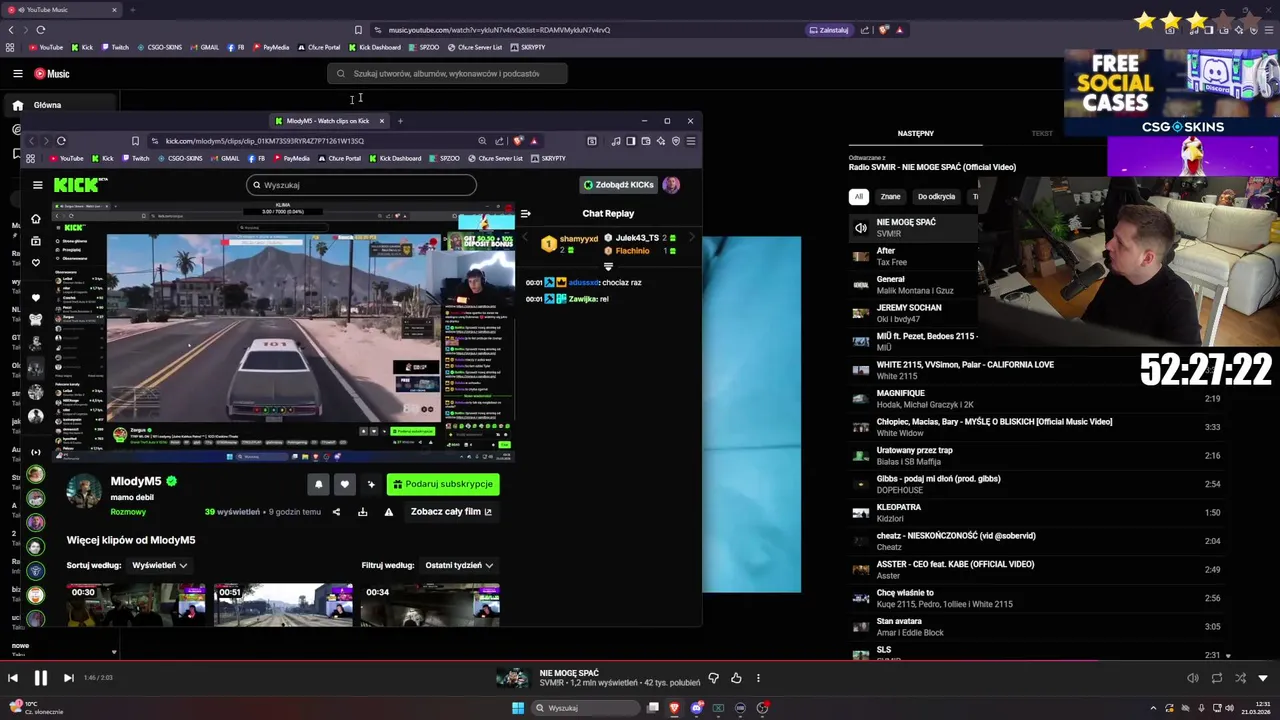Open Kick browse icon in sidebar
The image size is (1280, 720).
36,241
